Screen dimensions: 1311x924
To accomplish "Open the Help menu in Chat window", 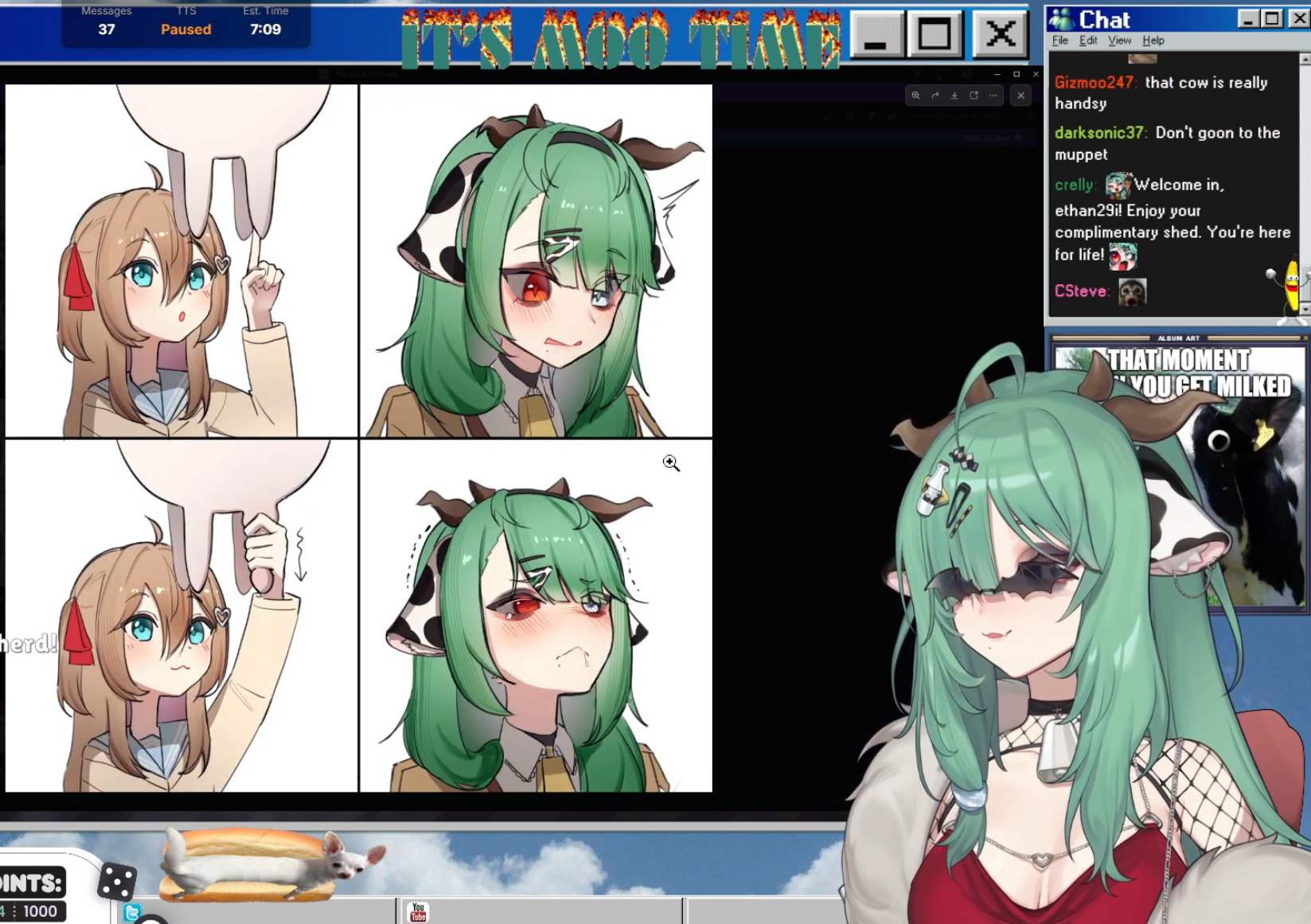I will (1153, 41).
